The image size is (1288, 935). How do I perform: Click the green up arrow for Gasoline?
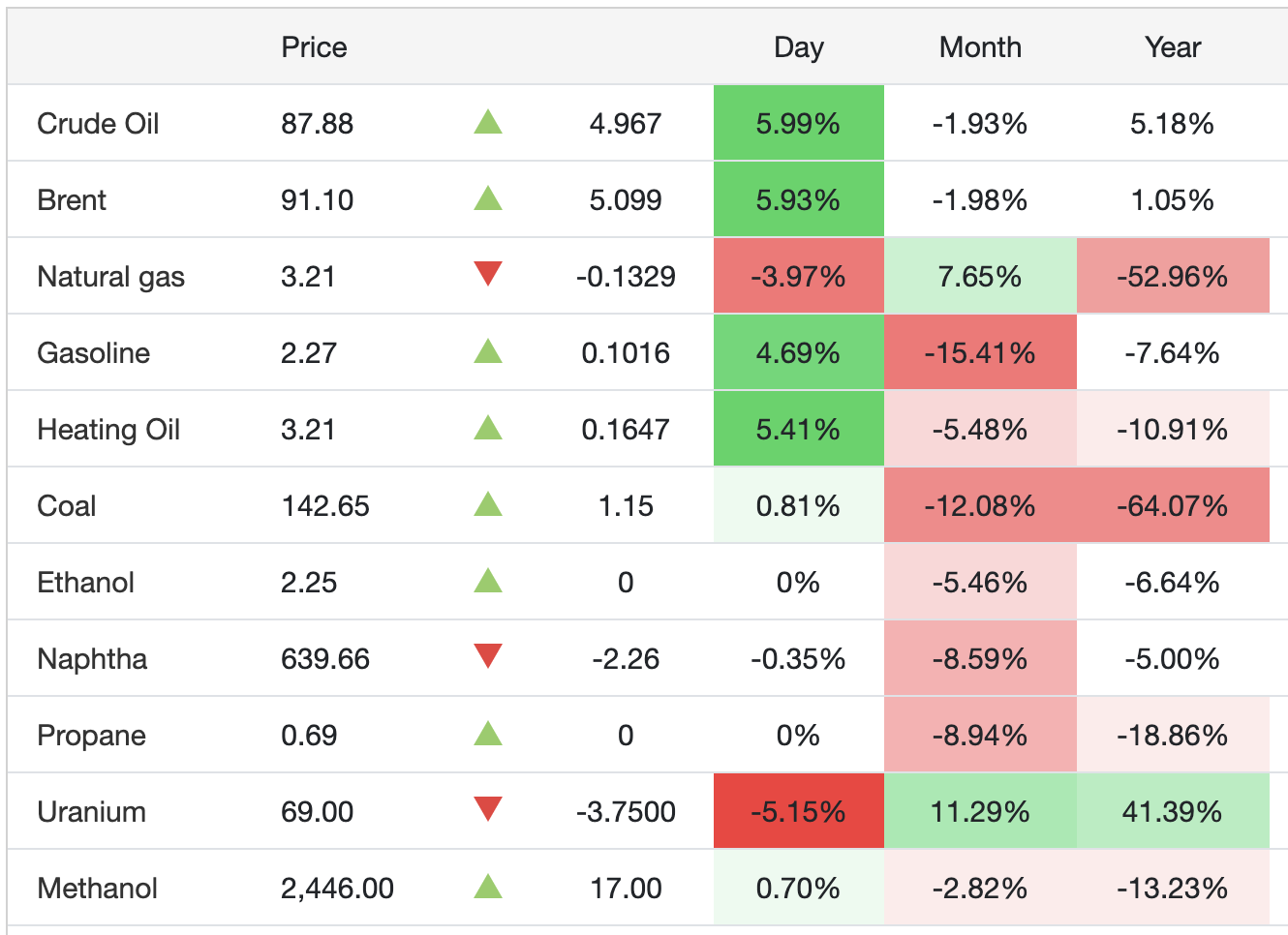tap(488, 351)
